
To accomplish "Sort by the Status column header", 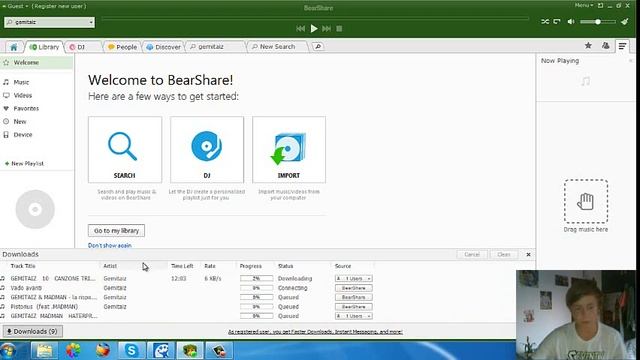I will point(285,266).
